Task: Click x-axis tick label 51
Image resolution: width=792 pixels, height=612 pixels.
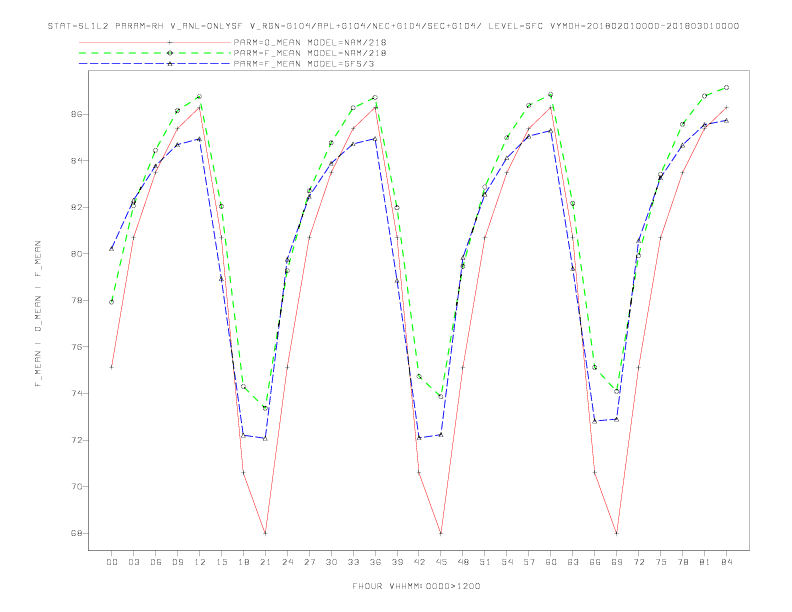Action: pos(485,562)
